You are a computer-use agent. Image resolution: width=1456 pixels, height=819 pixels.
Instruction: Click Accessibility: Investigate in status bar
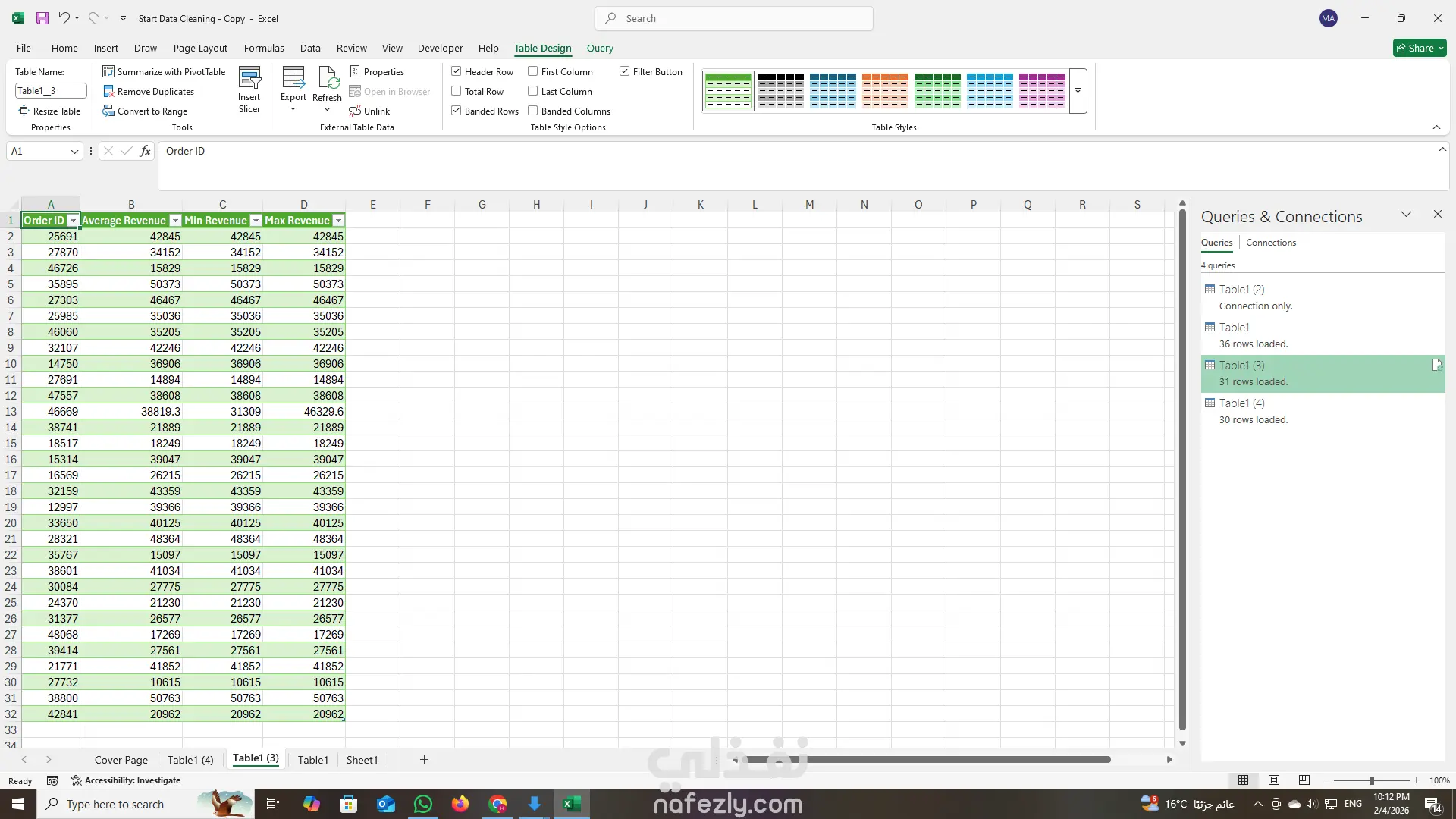tap(126, 780)
